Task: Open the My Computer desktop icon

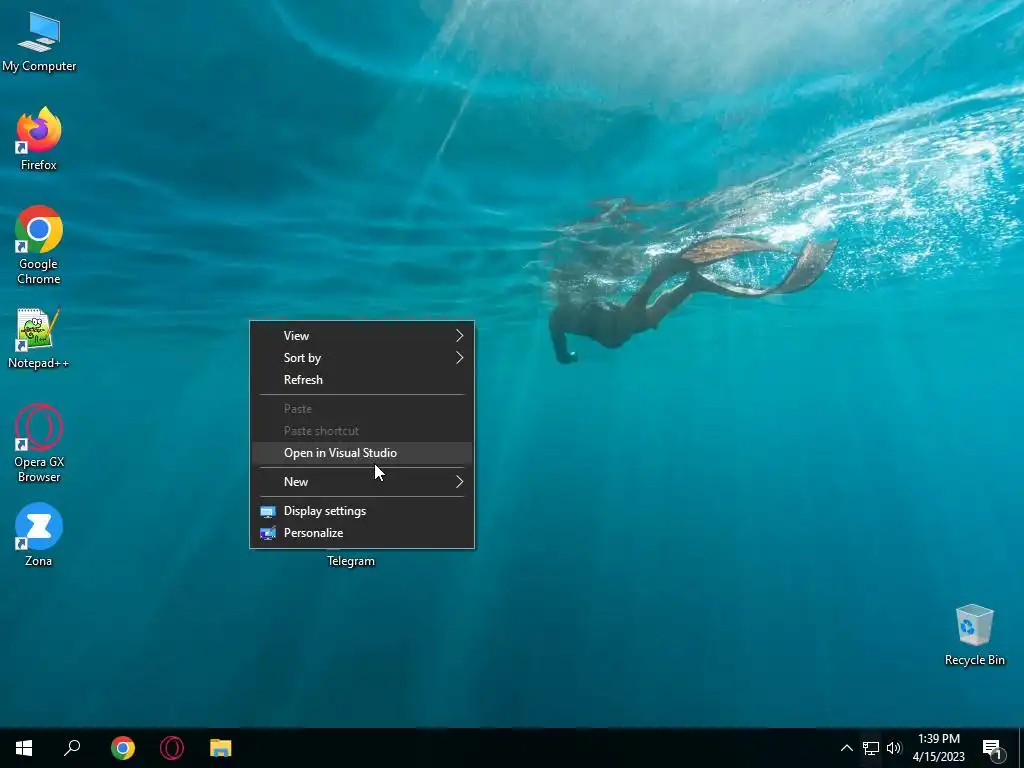Action: pyautogui.click(x=39, y=42)
